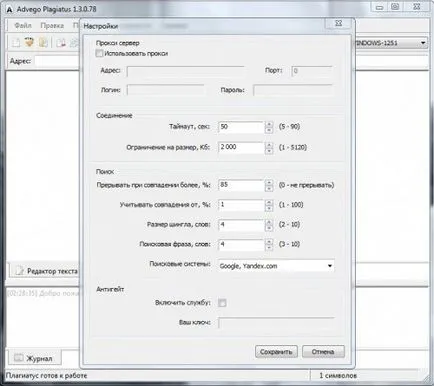Image resolution: width=434 pixels, height=386 pixels.
Task: Click the clipboard paste icon in main toolbar
Action: [x=43, y=42]
